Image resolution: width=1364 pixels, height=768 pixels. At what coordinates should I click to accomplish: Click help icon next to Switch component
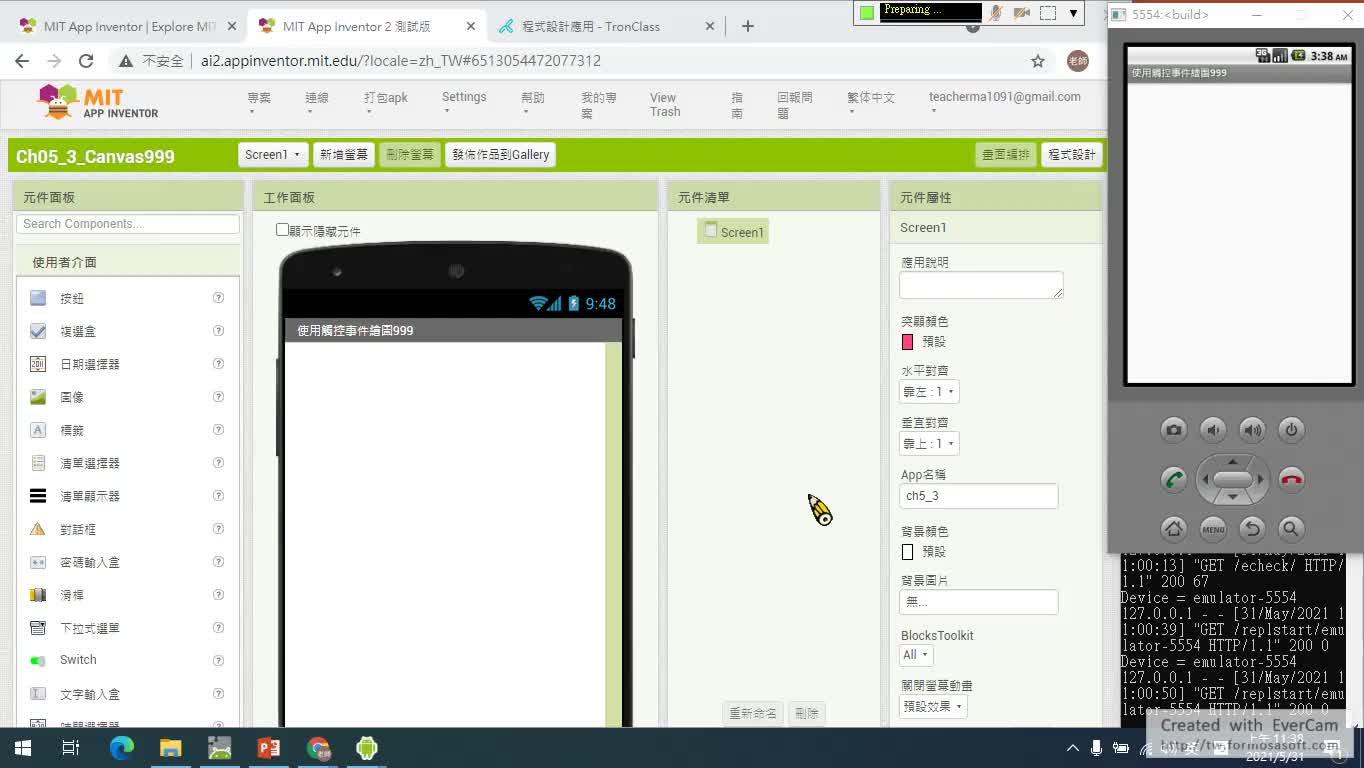[x=218, y=660]
